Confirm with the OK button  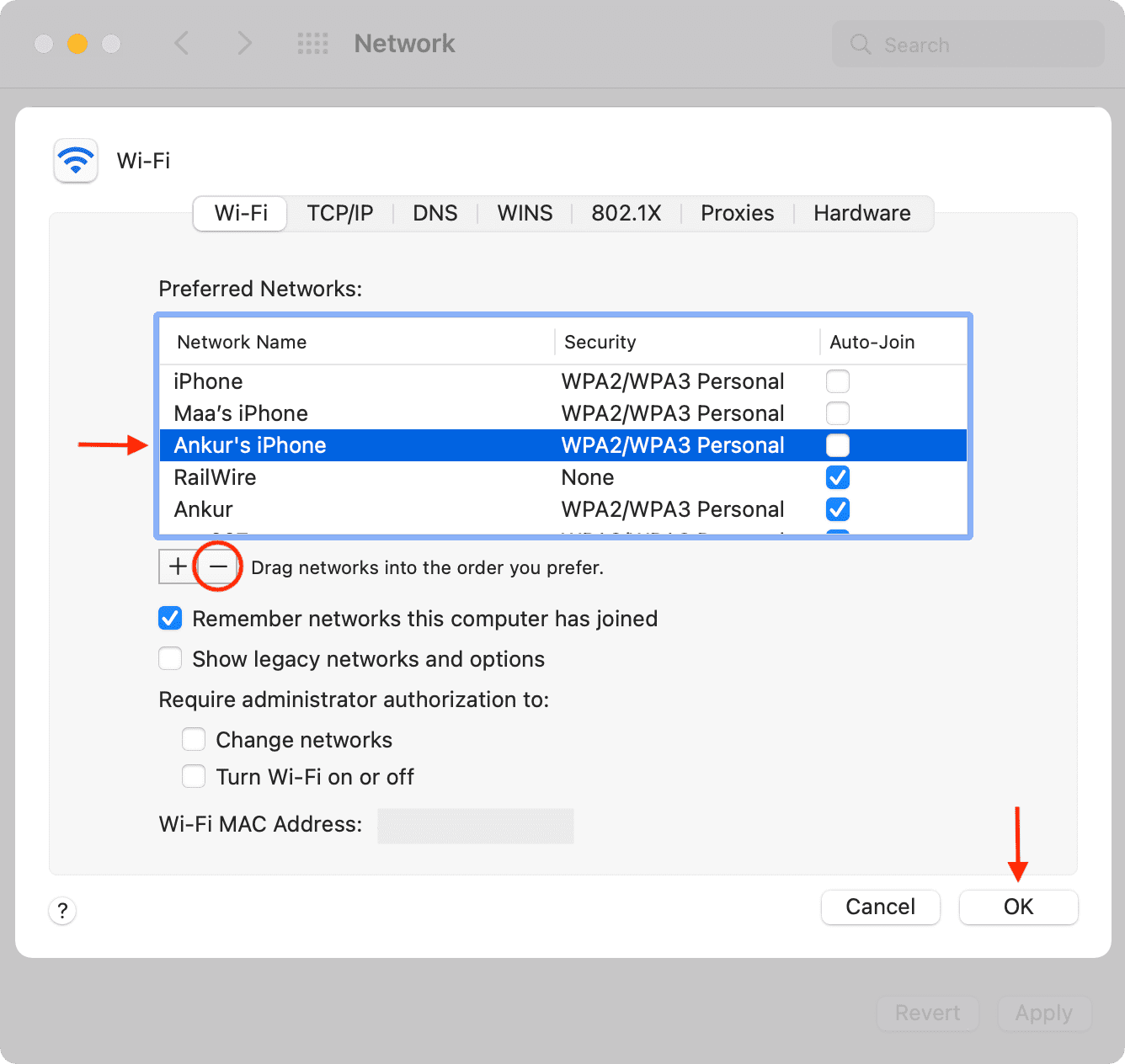[x=1019, y=907]
